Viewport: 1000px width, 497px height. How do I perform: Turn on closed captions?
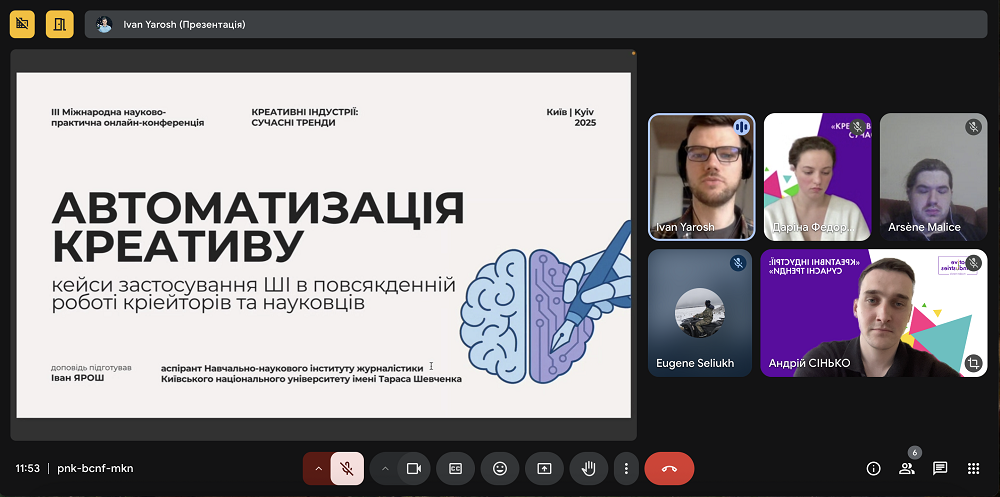455,468
